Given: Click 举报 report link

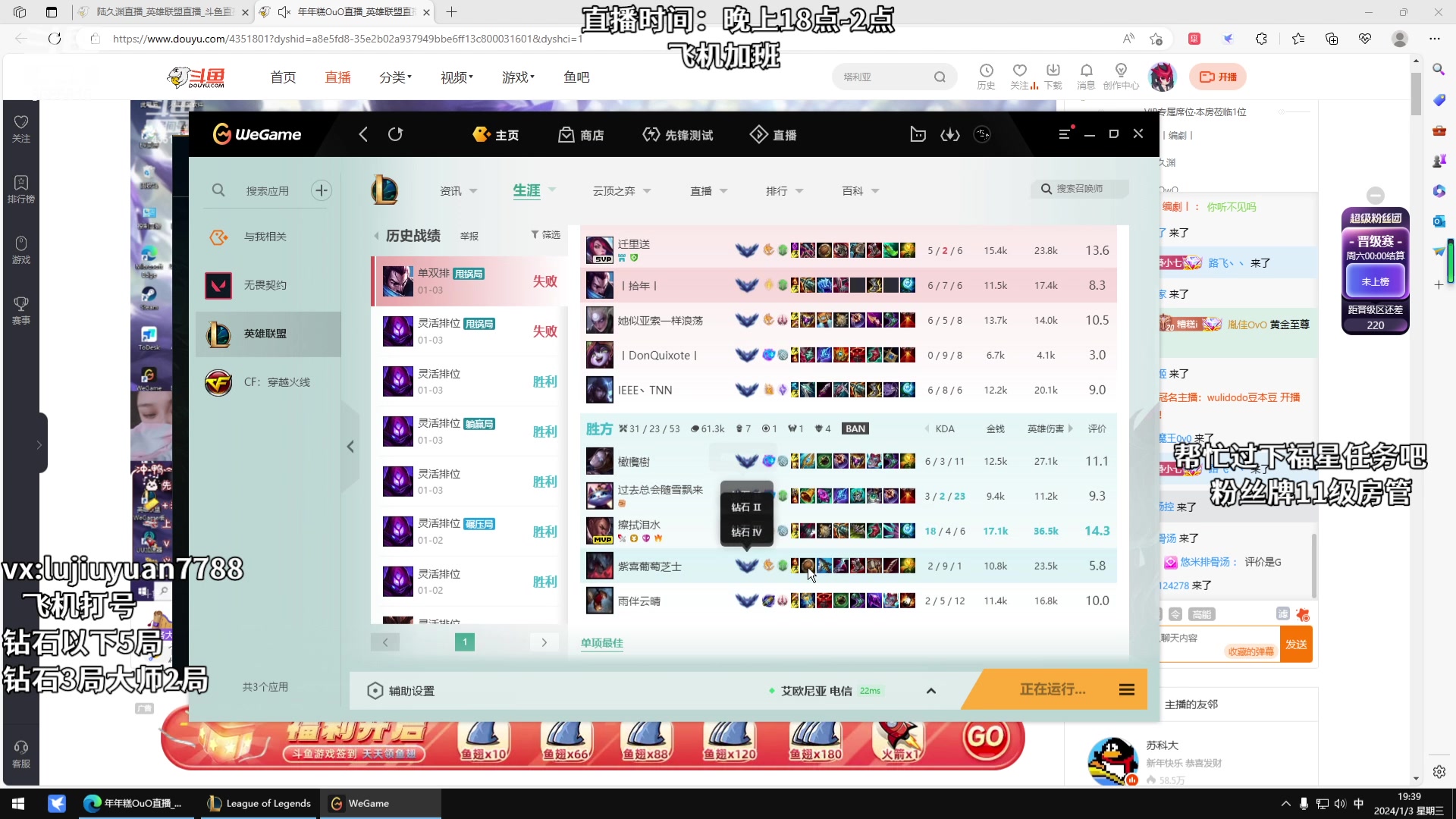Looking at the screenshot, I should pyautogui.click(x=469, y=237).
